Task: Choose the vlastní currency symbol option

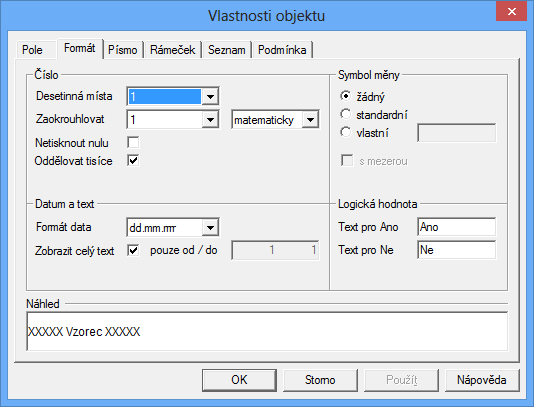Action: 345,132
